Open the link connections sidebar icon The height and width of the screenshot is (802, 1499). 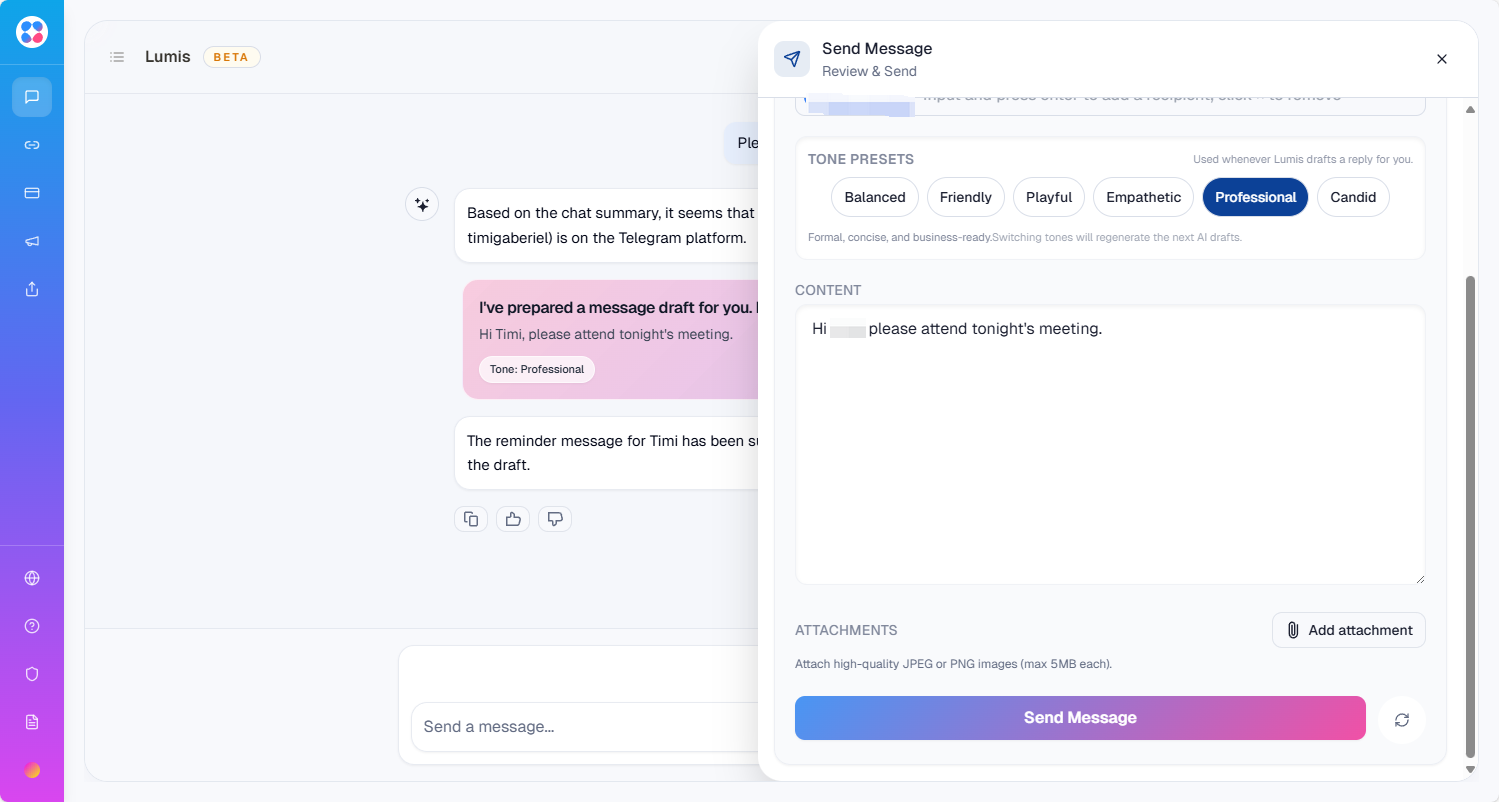click(32, 145)
